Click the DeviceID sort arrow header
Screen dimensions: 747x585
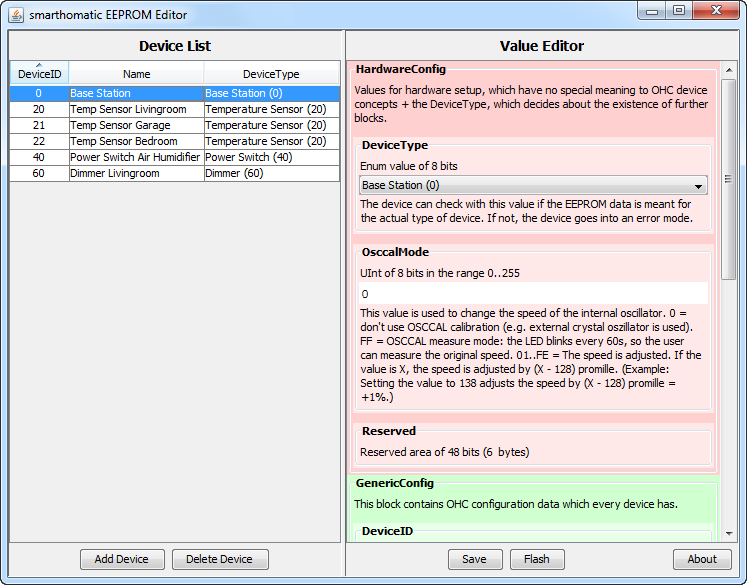point(38,72)
